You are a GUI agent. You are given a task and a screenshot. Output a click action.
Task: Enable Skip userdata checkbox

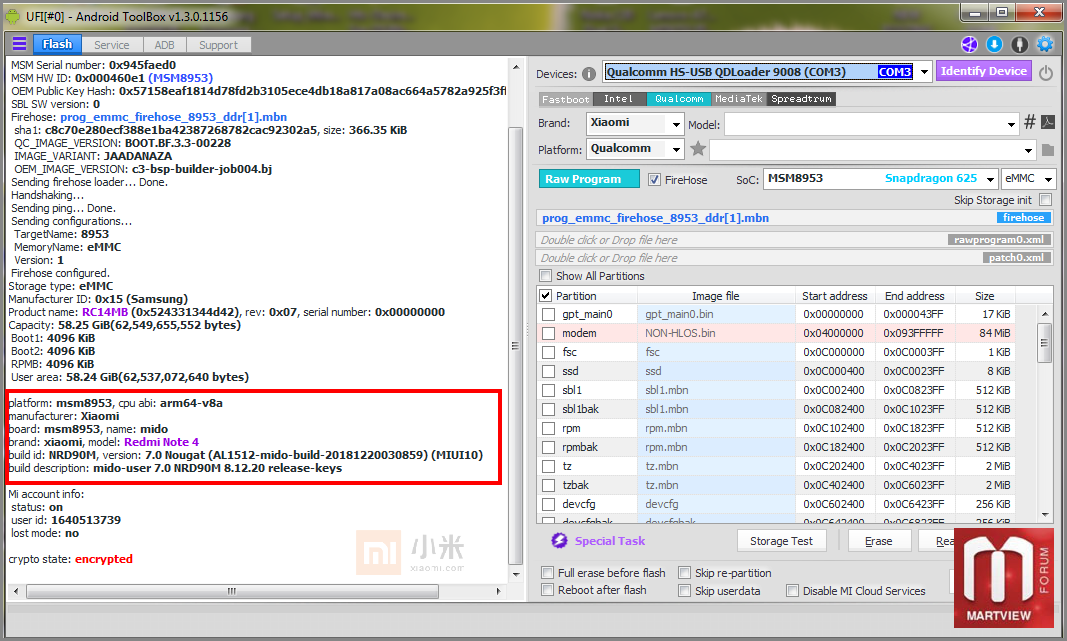685,591
